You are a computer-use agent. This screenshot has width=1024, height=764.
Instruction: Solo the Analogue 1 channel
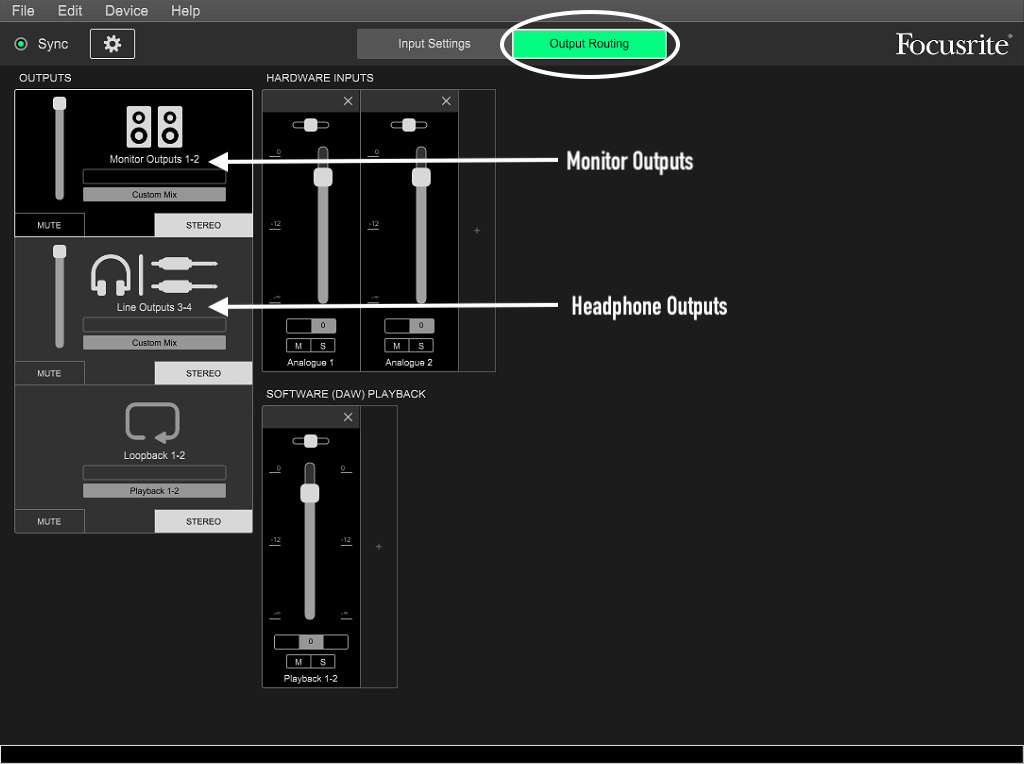tap(322, 346)
